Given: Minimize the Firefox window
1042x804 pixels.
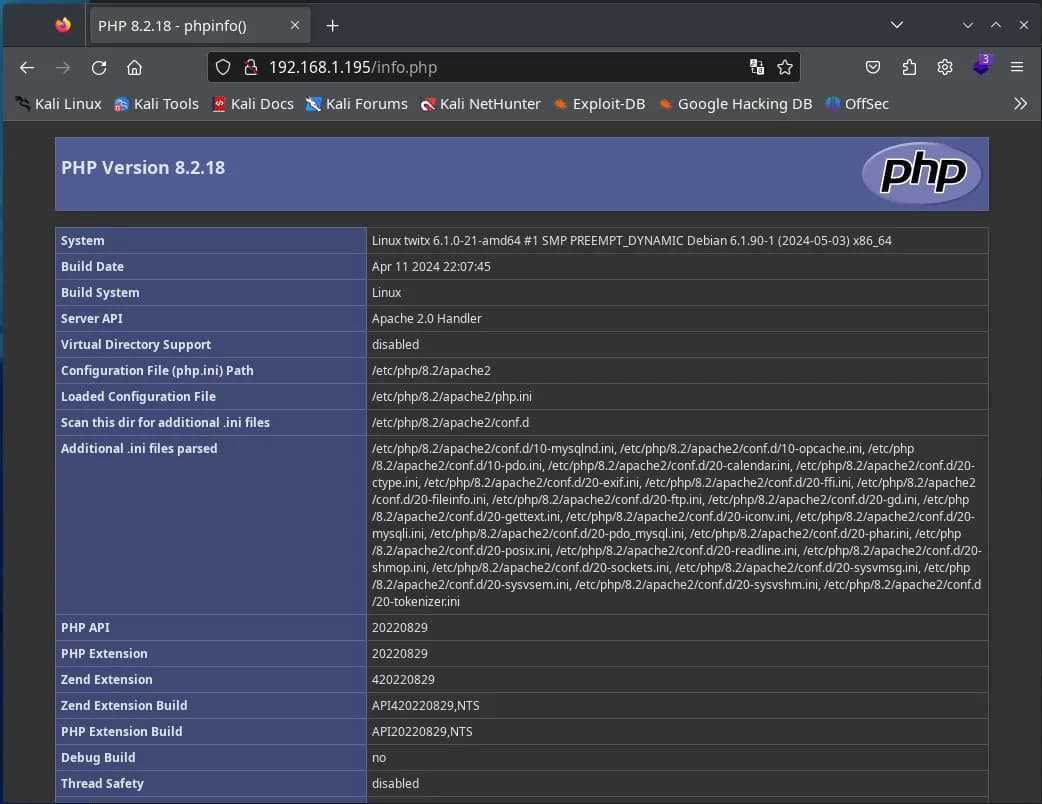Looking at the screenshot, I should tap(968, 25).
